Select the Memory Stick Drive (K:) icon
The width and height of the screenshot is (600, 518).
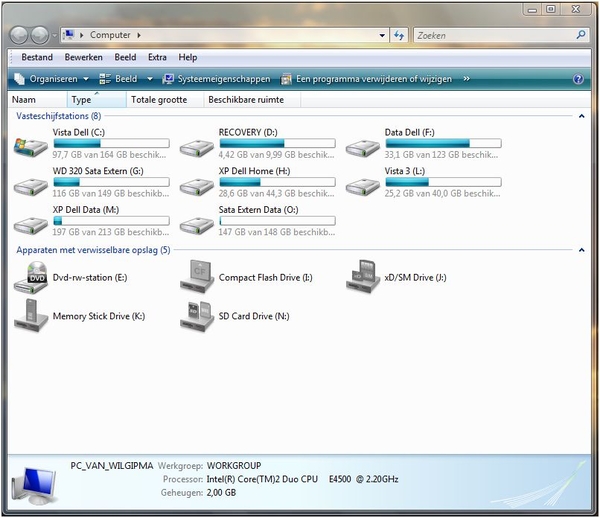click(30, 316)
